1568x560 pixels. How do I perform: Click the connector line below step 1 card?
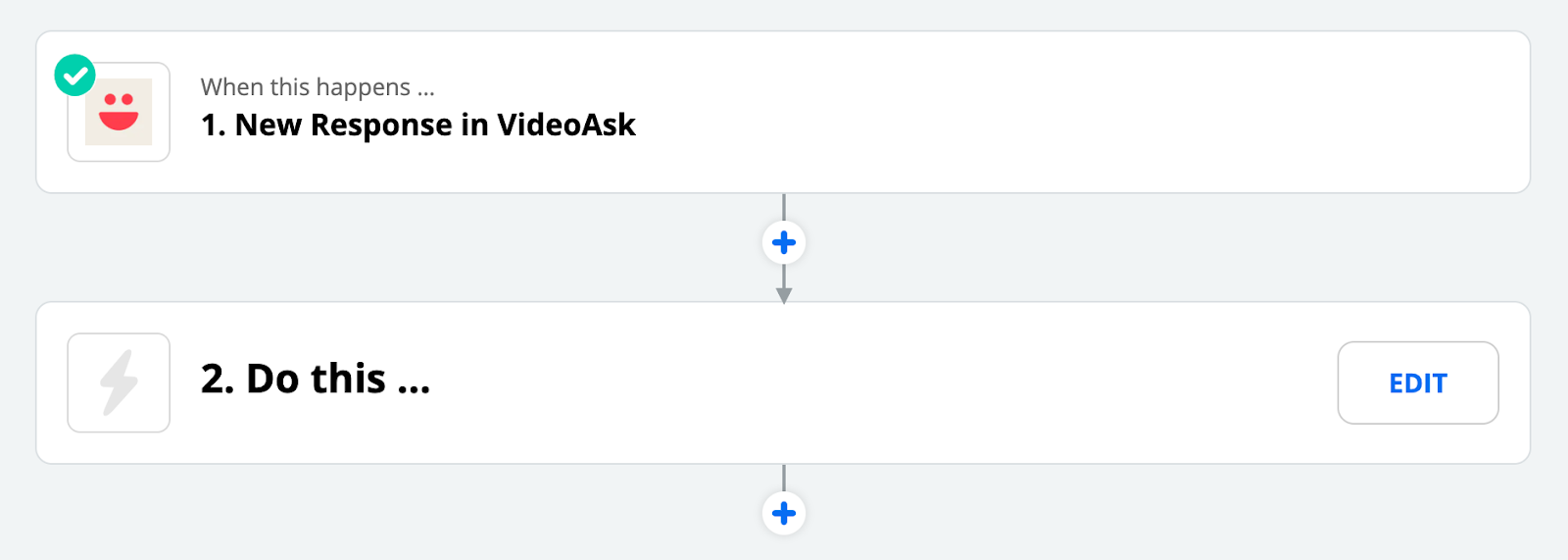pyautogui.click(x=784, y=207)
